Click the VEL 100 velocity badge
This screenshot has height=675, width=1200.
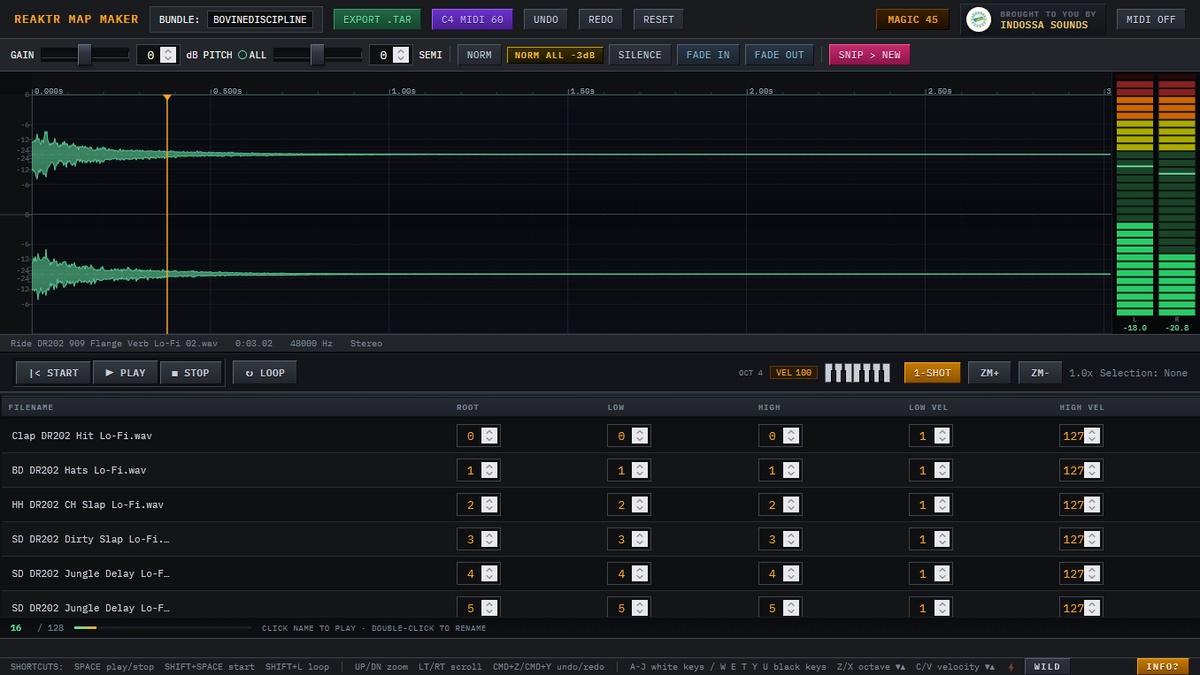(793, 373)
